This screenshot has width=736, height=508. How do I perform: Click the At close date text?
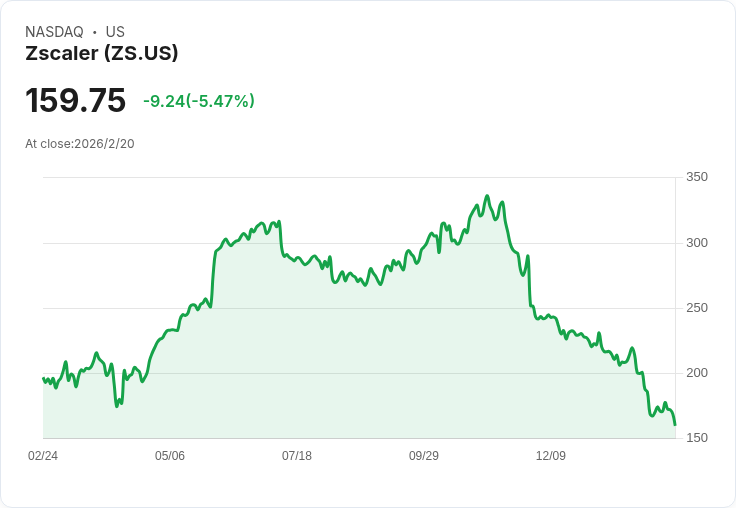pos(80,144)
